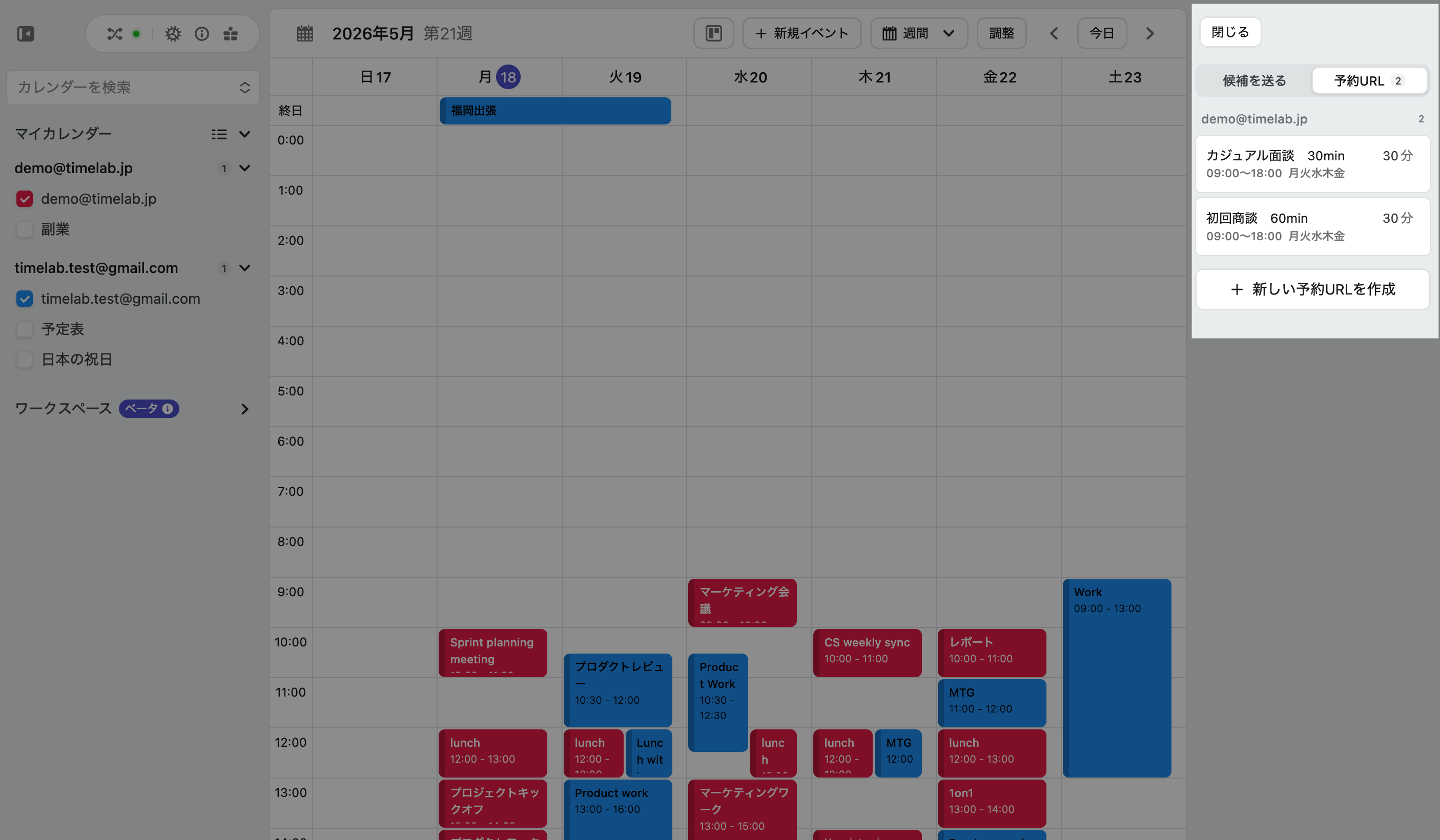Select the 土 23 day header
The image size is (1440, 840).
[x=1124, y=77]
